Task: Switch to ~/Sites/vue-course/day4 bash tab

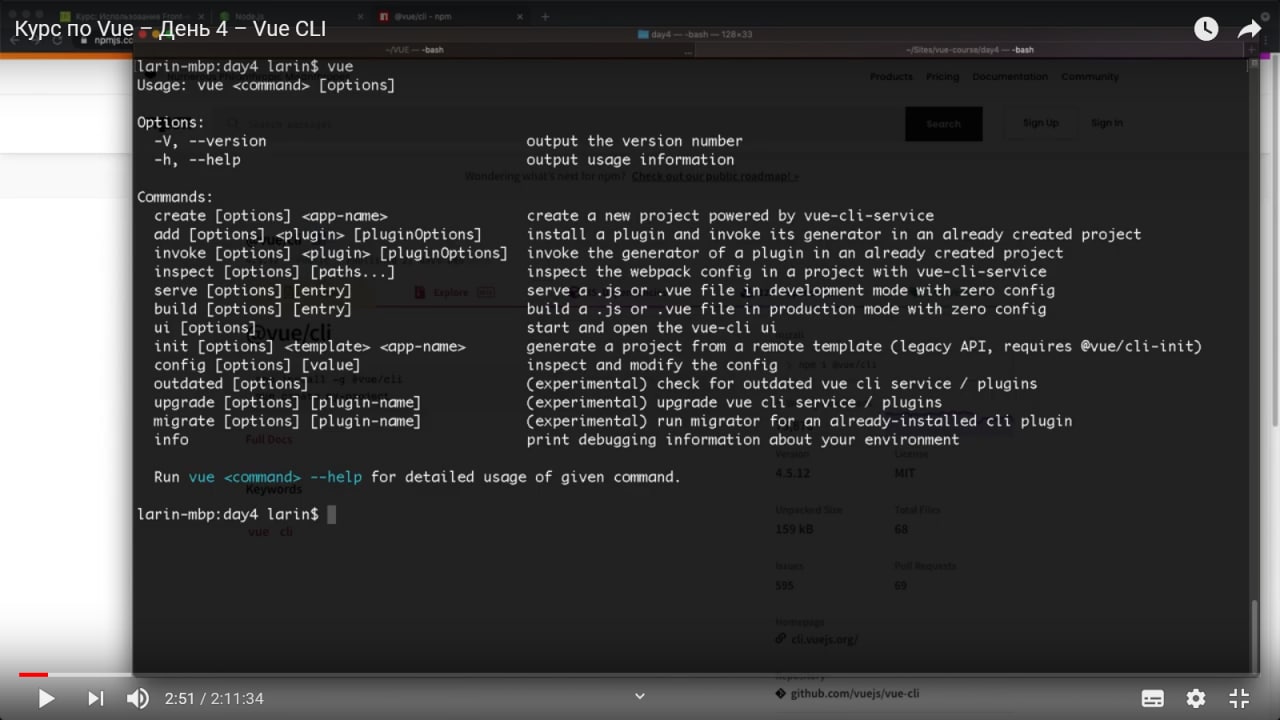Action: (969, 49)
